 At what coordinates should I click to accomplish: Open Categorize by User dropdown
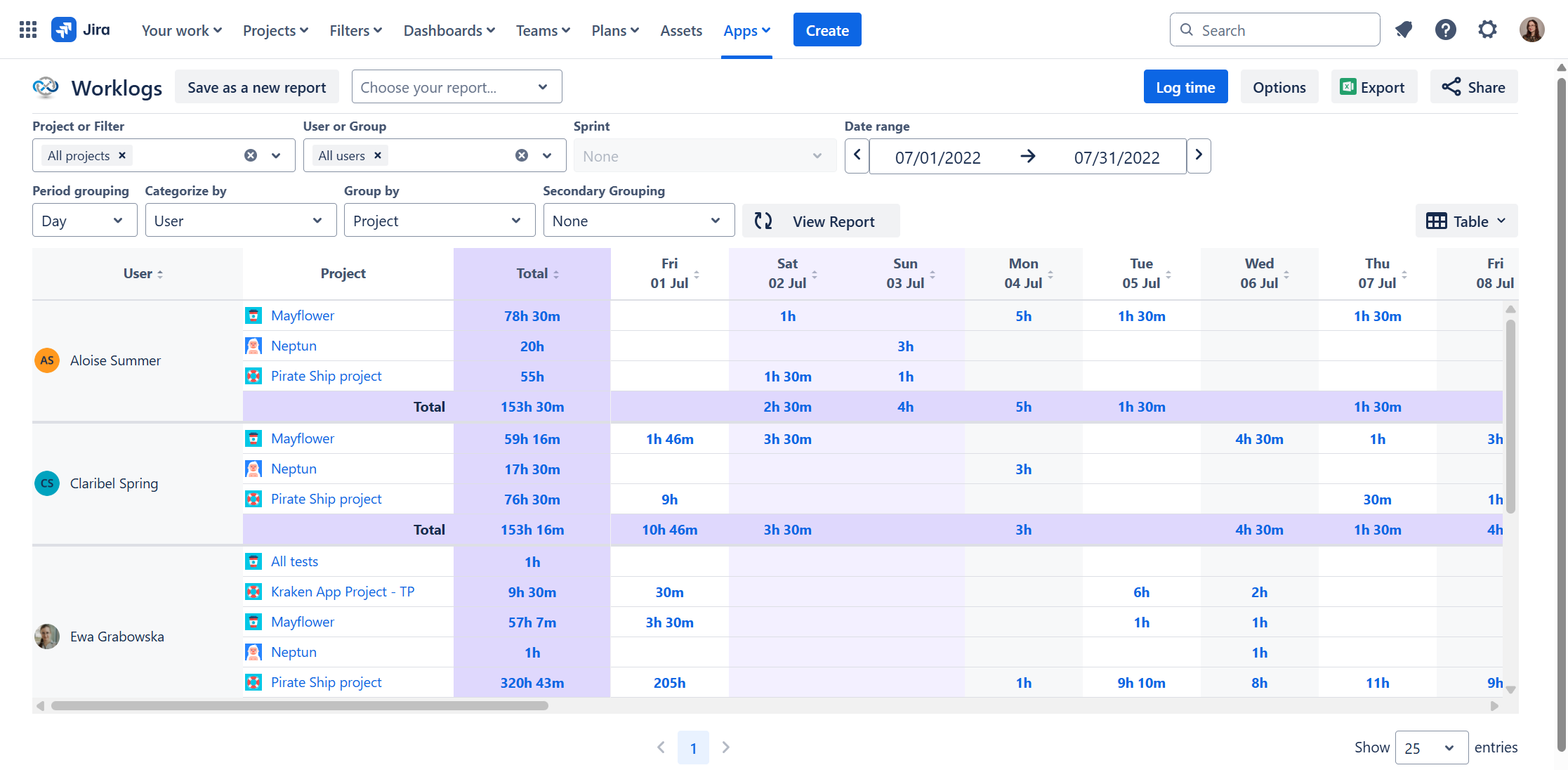[240, 221]
